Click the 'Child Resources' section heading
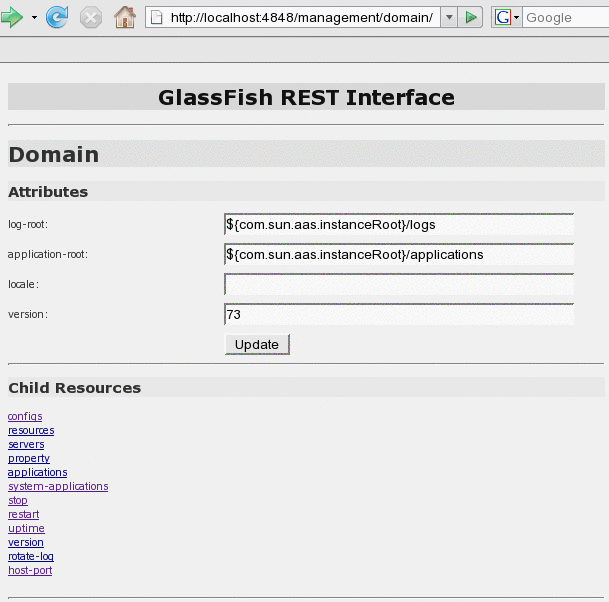Viewport: 609px width, 602px height. [75, 388]
